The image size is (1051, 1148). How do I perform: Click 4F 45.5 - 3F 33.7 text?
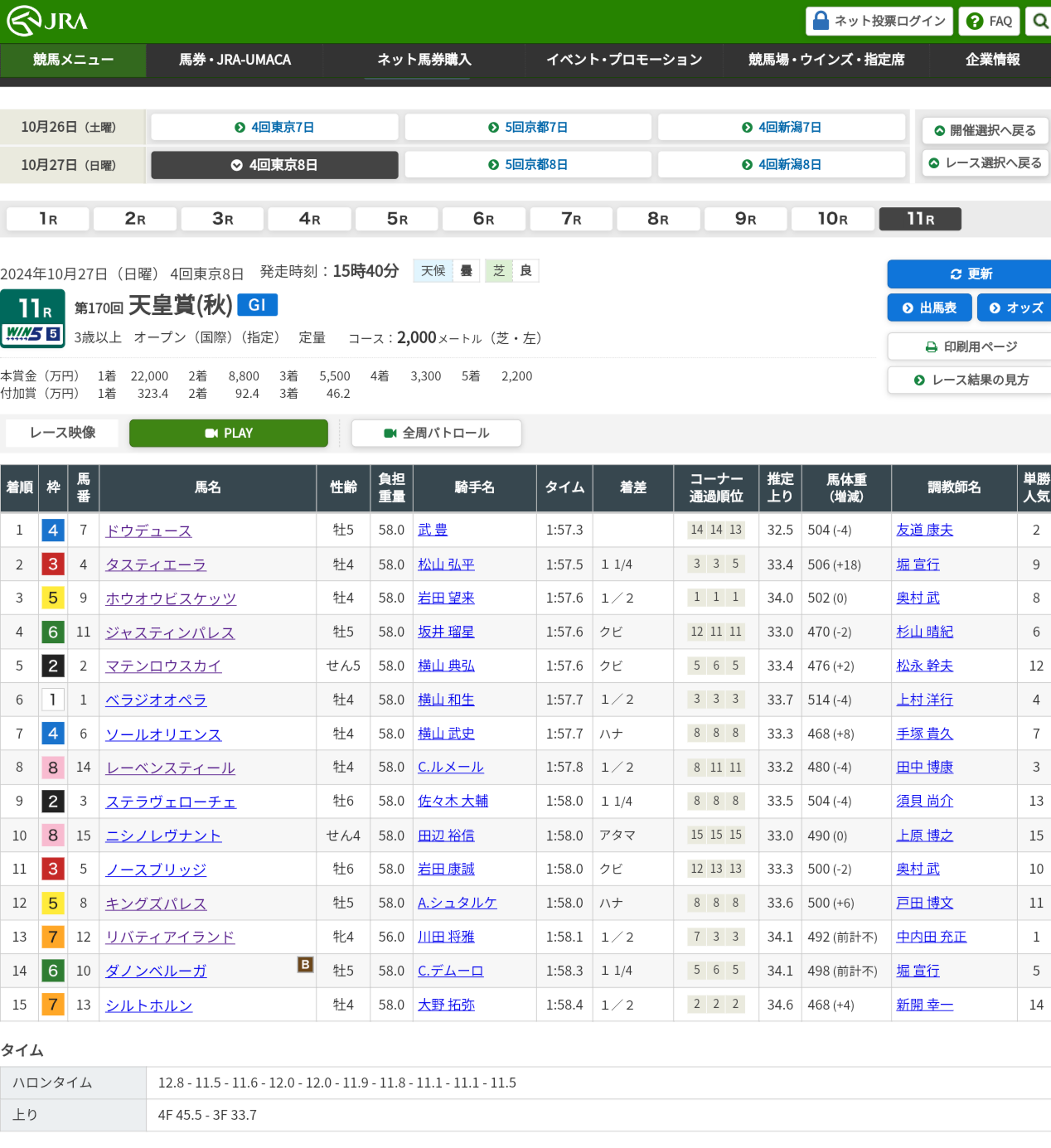[x=207, y=1115]
